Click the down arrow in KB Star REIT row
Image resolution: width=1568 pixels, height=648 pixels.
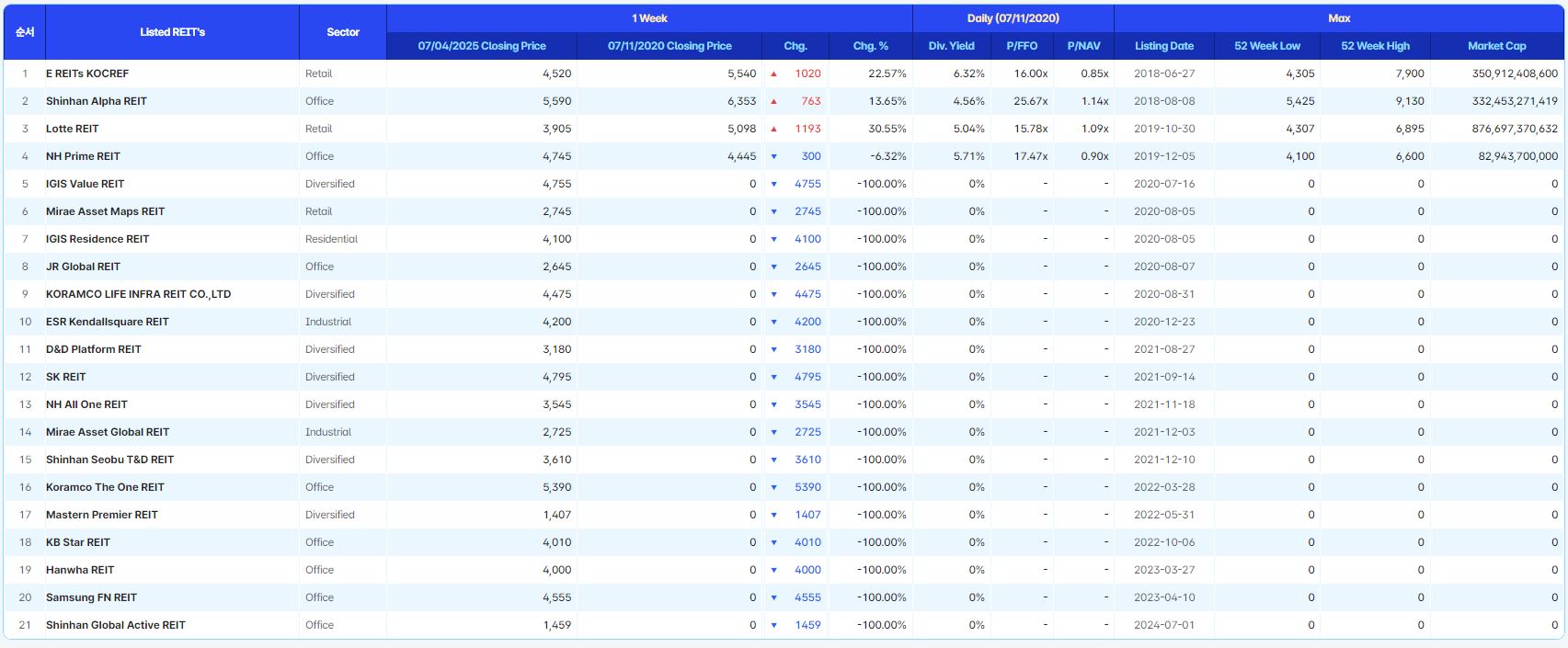pos(774,542)
